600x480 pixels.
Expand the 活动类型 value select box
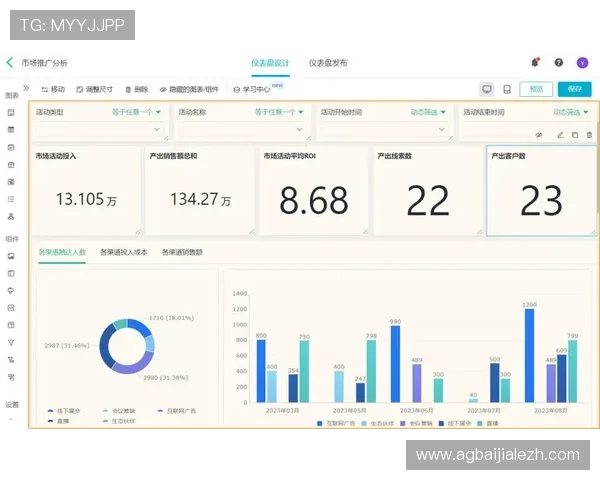(99, 129)
